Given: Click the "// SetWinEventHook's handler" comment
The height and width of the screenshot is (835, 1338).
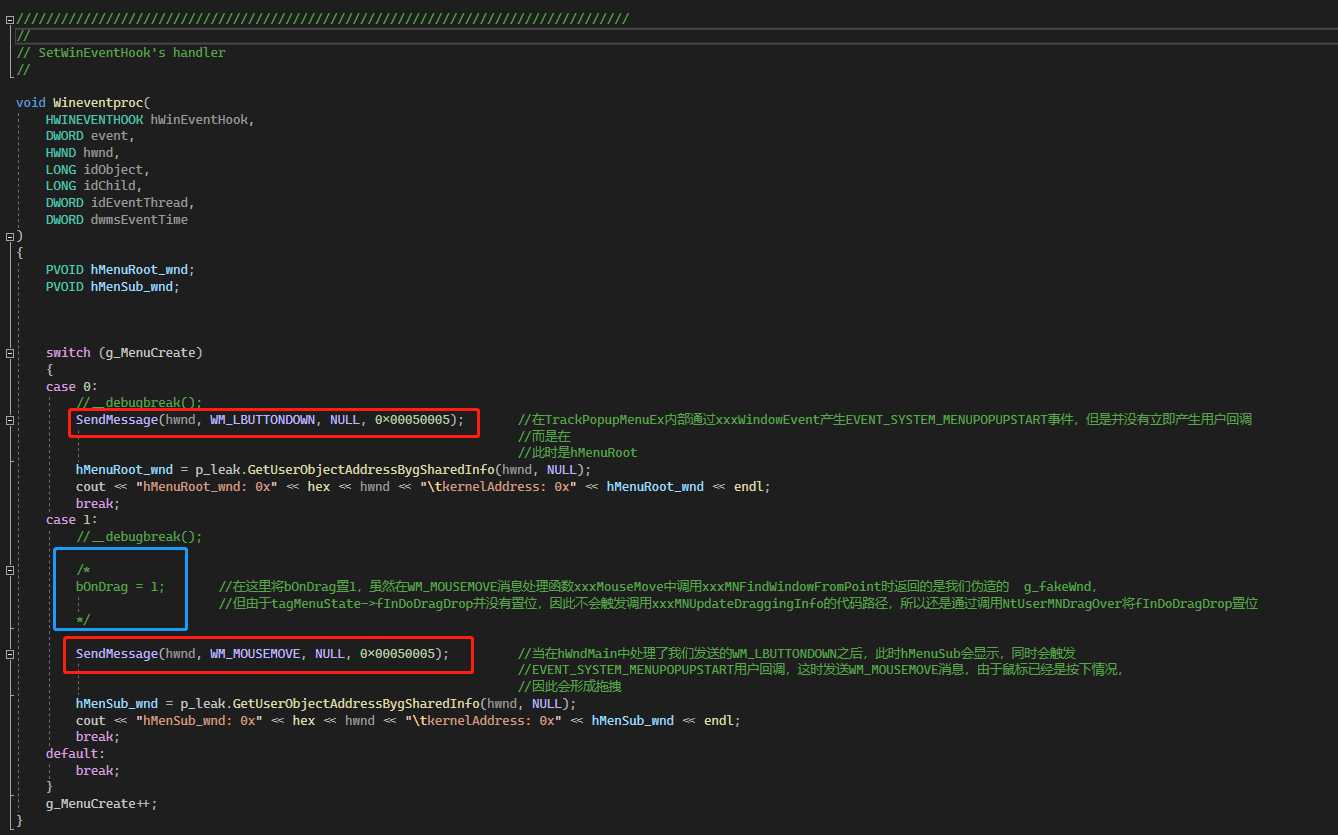Looking at the screenshot, I should click(x=120, y=52).
